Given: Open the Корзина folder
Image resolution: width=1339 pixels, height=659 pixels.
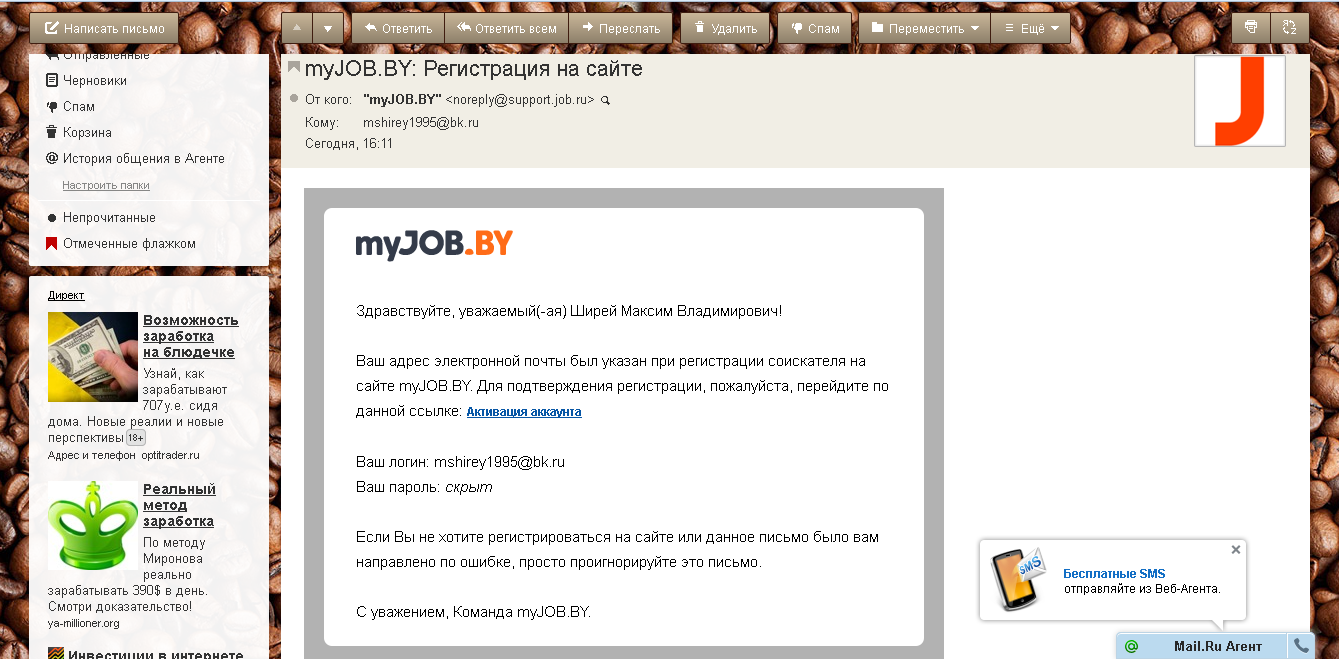Looking at the screenshot, I should tap(87, 132).
